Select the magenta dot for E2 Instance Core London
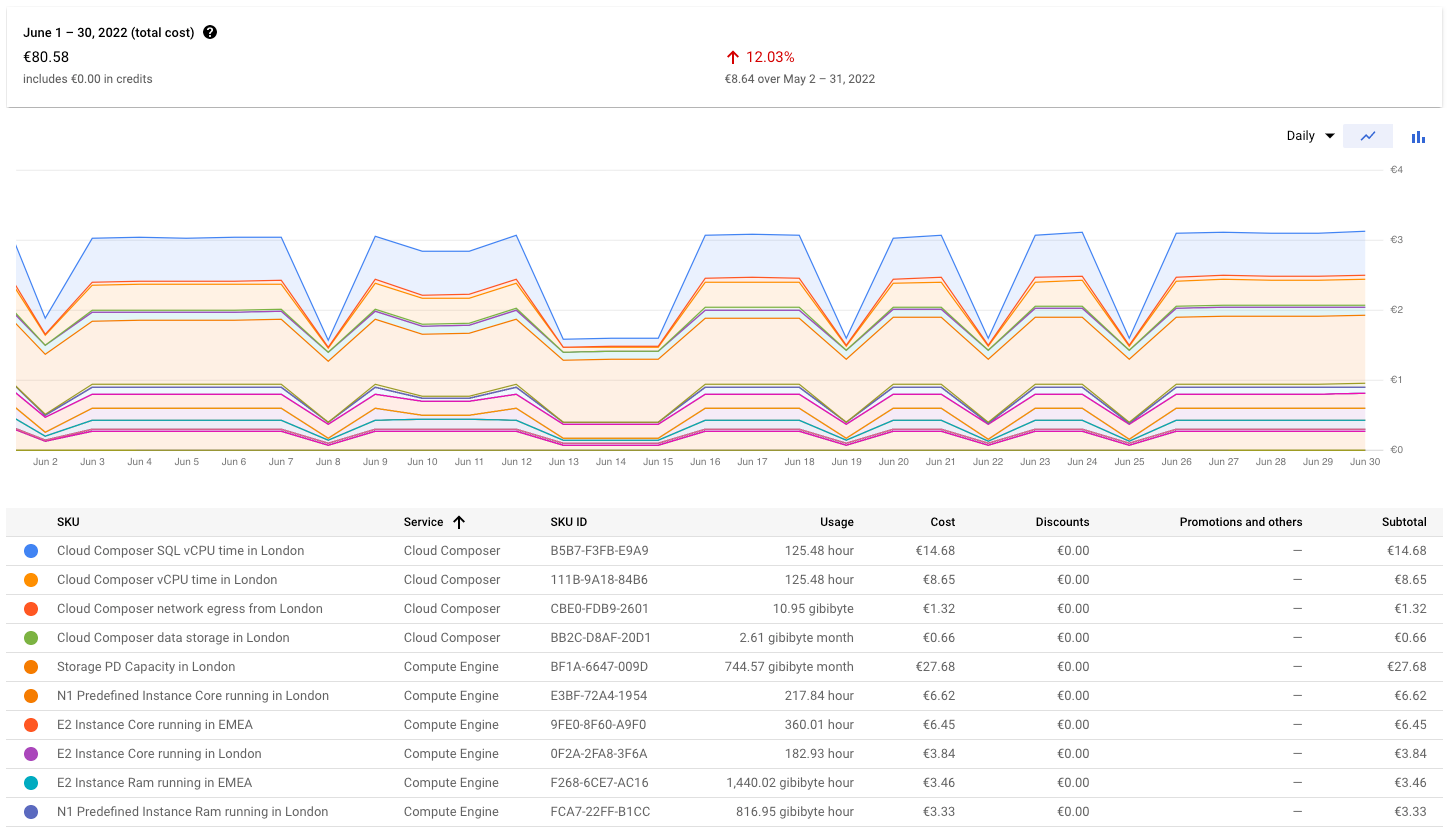Screen dimensions: 1447x830 point(29,753)
